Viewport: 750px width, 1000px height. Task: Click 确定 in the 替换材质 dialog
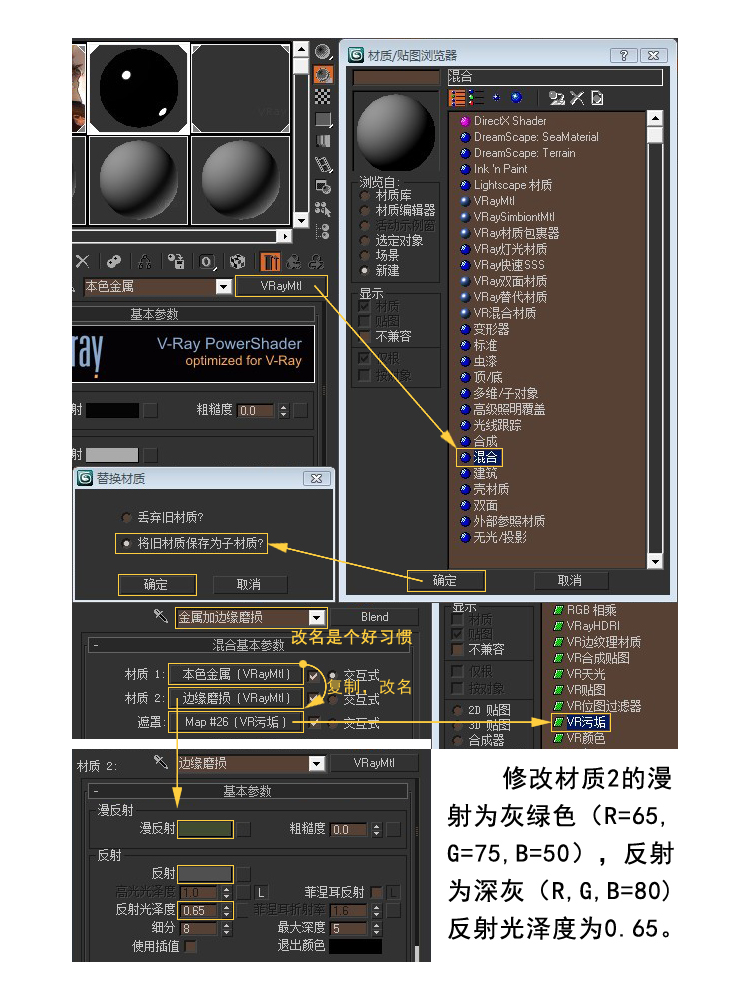click(x=156, y=585)
